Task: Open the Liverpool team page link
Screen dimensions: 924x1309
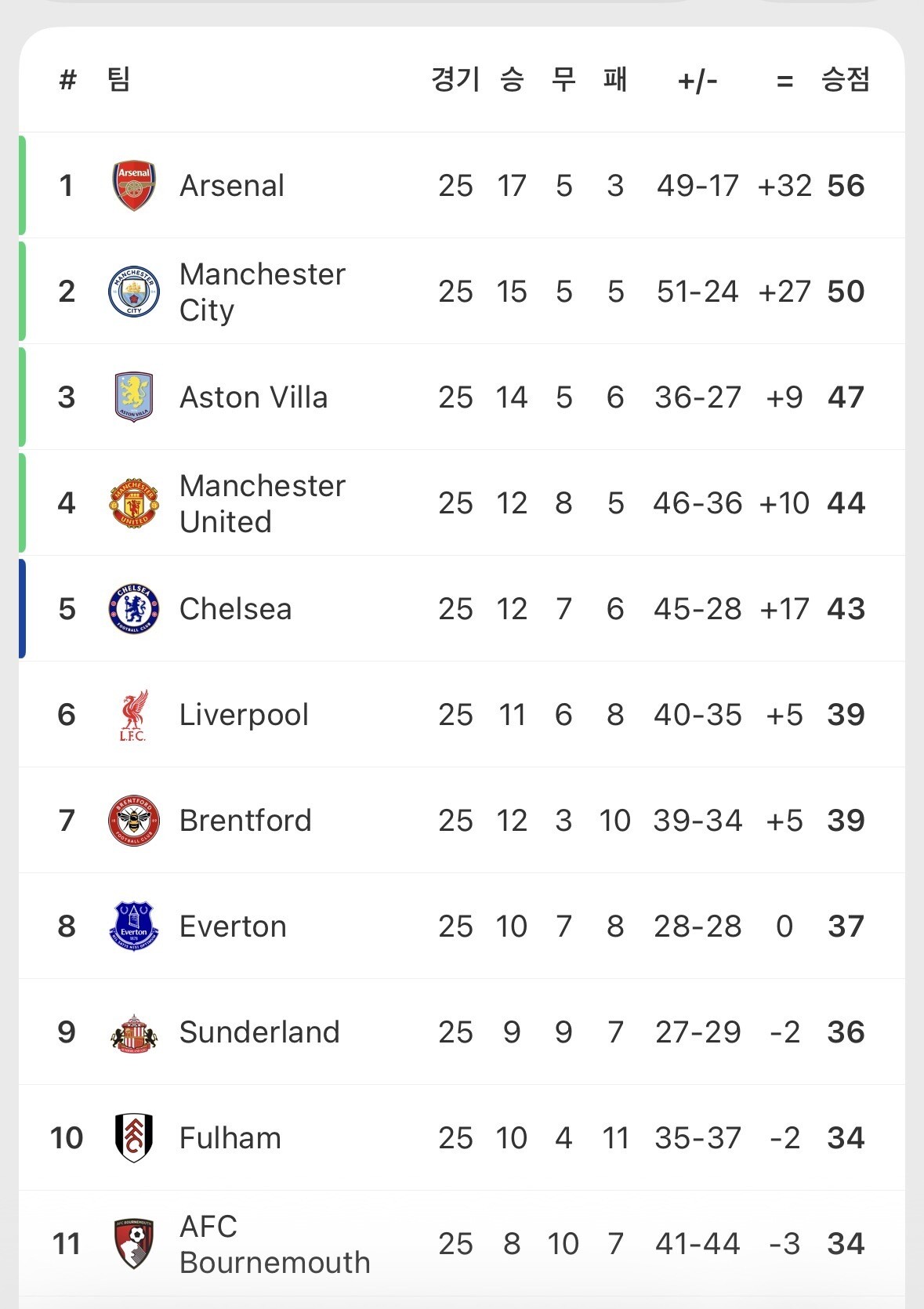Action: (244, 715)
